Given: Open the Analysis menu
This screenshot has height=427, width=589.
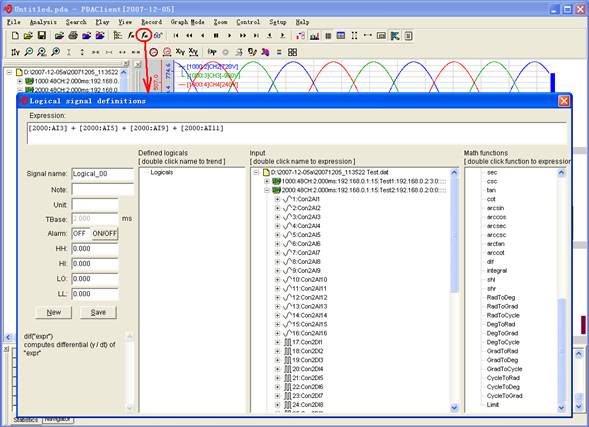Looking at the screenshot, I should click(43, 22).
